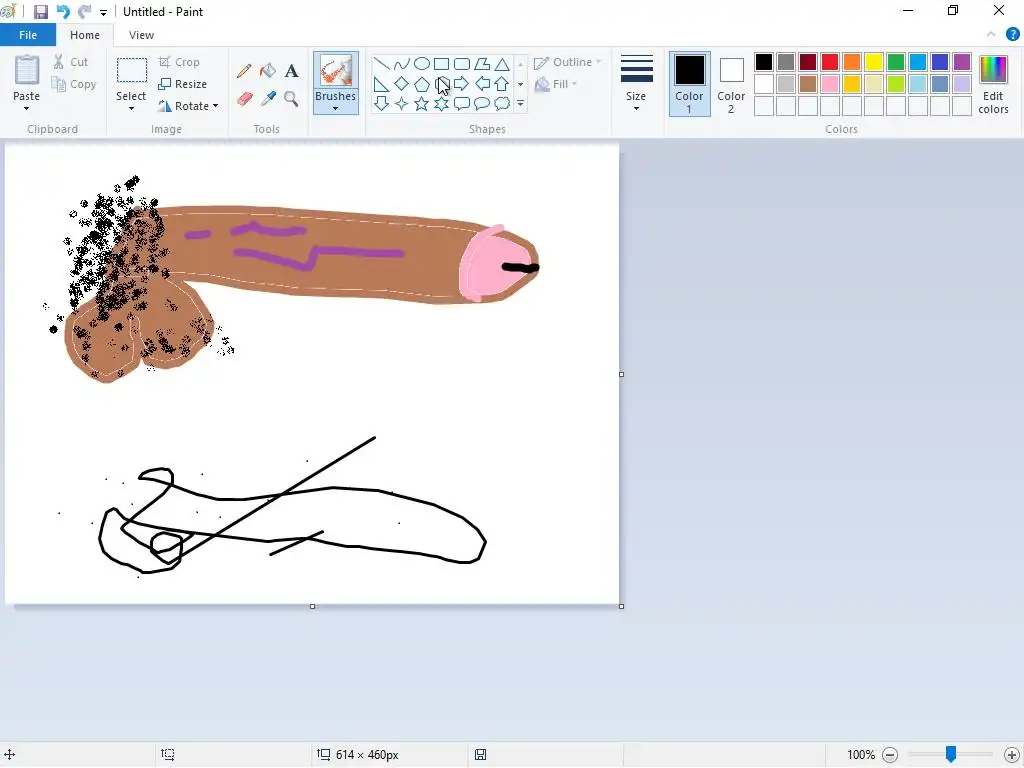Activate Color 1 foreground selector
The width and height of the screenshot is (1024, 768).
pos(690,84)
